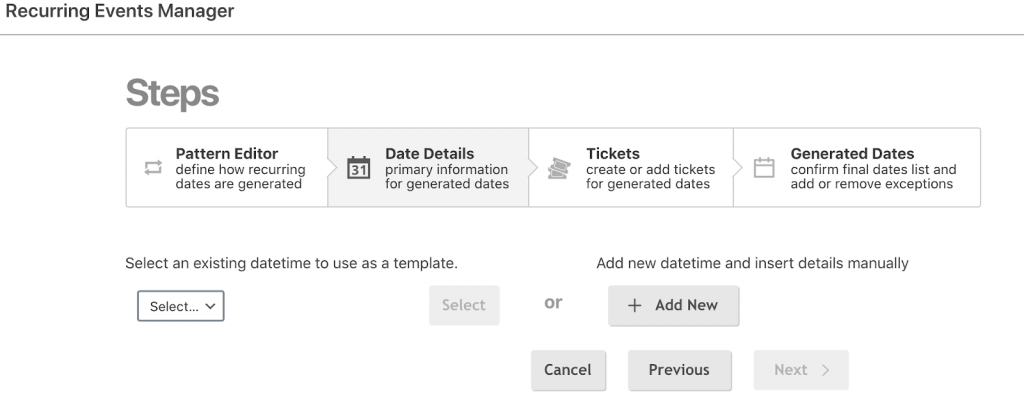Go to the Pattern Editor step title
1024x412 pixels.
pyautogui.click(x=227, y=154)
